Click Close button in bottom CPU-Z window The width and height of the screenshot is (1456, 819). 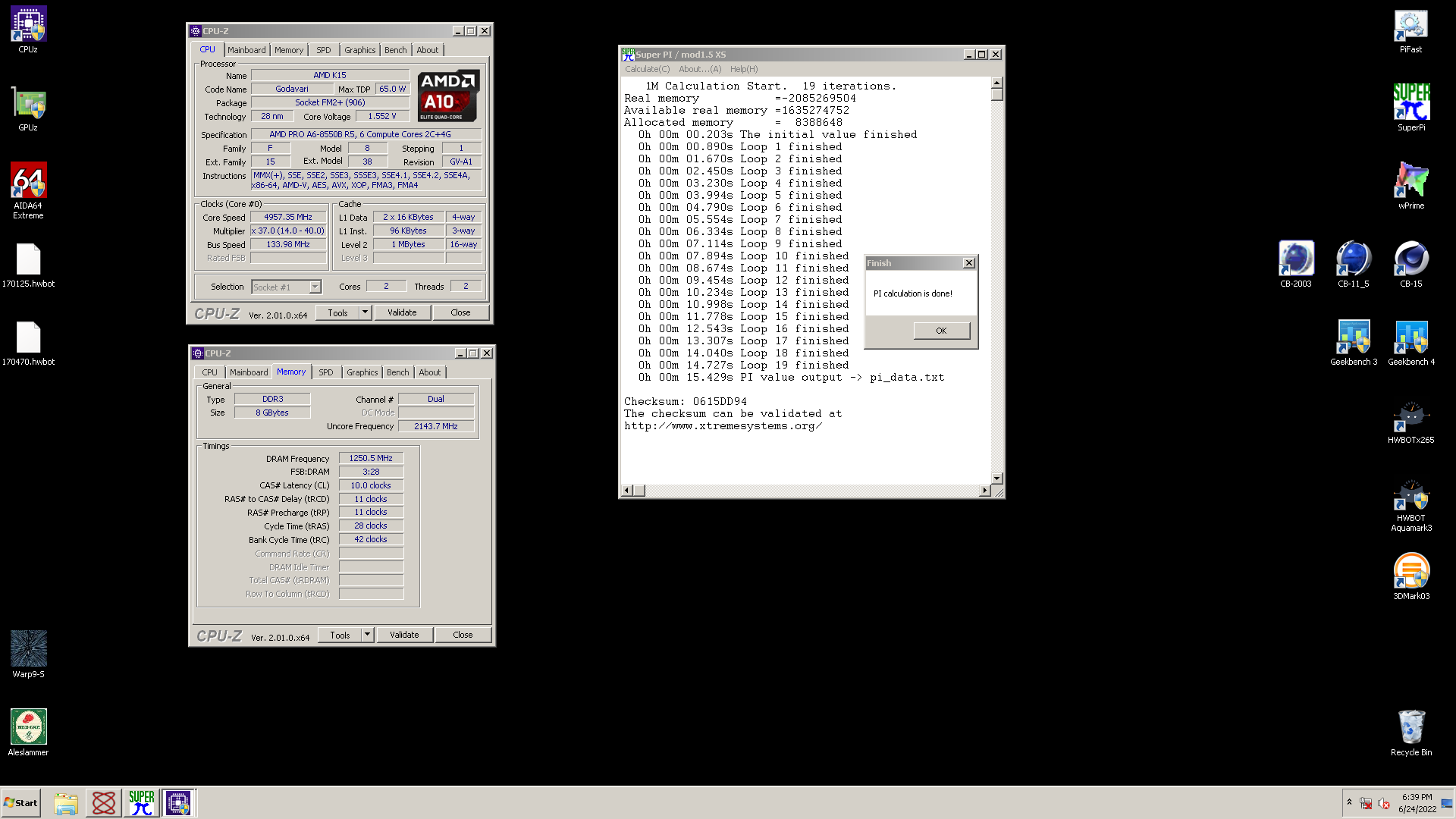click(463, 635)
